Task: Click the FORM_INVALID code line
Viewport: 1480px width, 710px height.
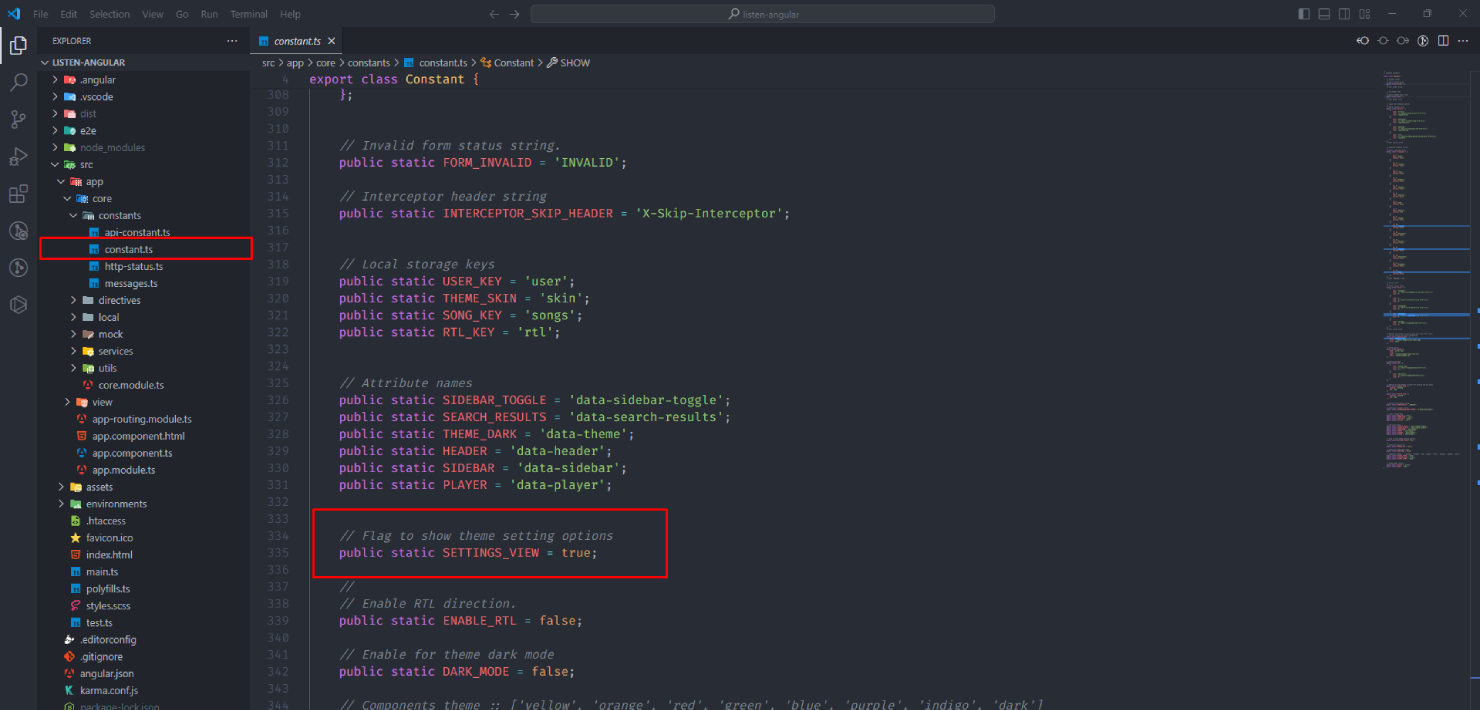Action: click(482, 163)
